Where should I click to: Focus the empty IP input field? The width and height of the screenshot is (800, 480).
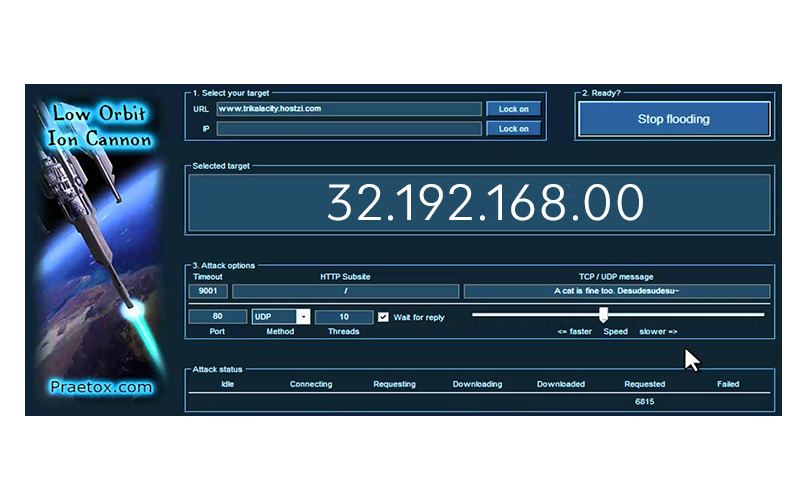click(x=349, y=129)
